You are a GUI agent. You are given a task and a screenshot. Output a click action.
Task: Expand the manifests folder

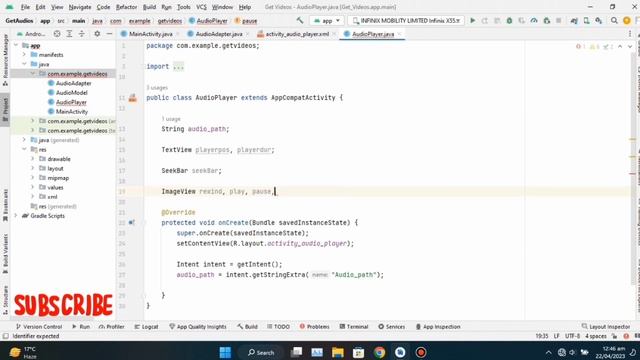(x=24, y=55)
